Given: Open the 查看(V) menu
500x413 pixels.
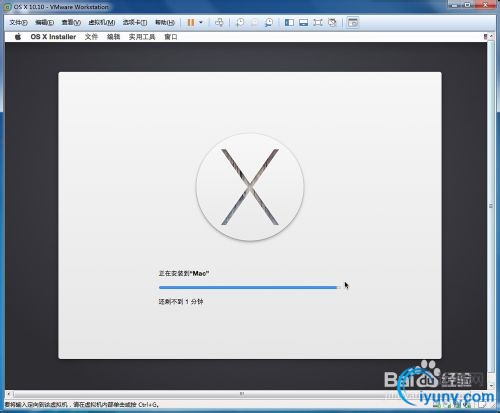Looking at the screenshot, I should coord(71,22).
